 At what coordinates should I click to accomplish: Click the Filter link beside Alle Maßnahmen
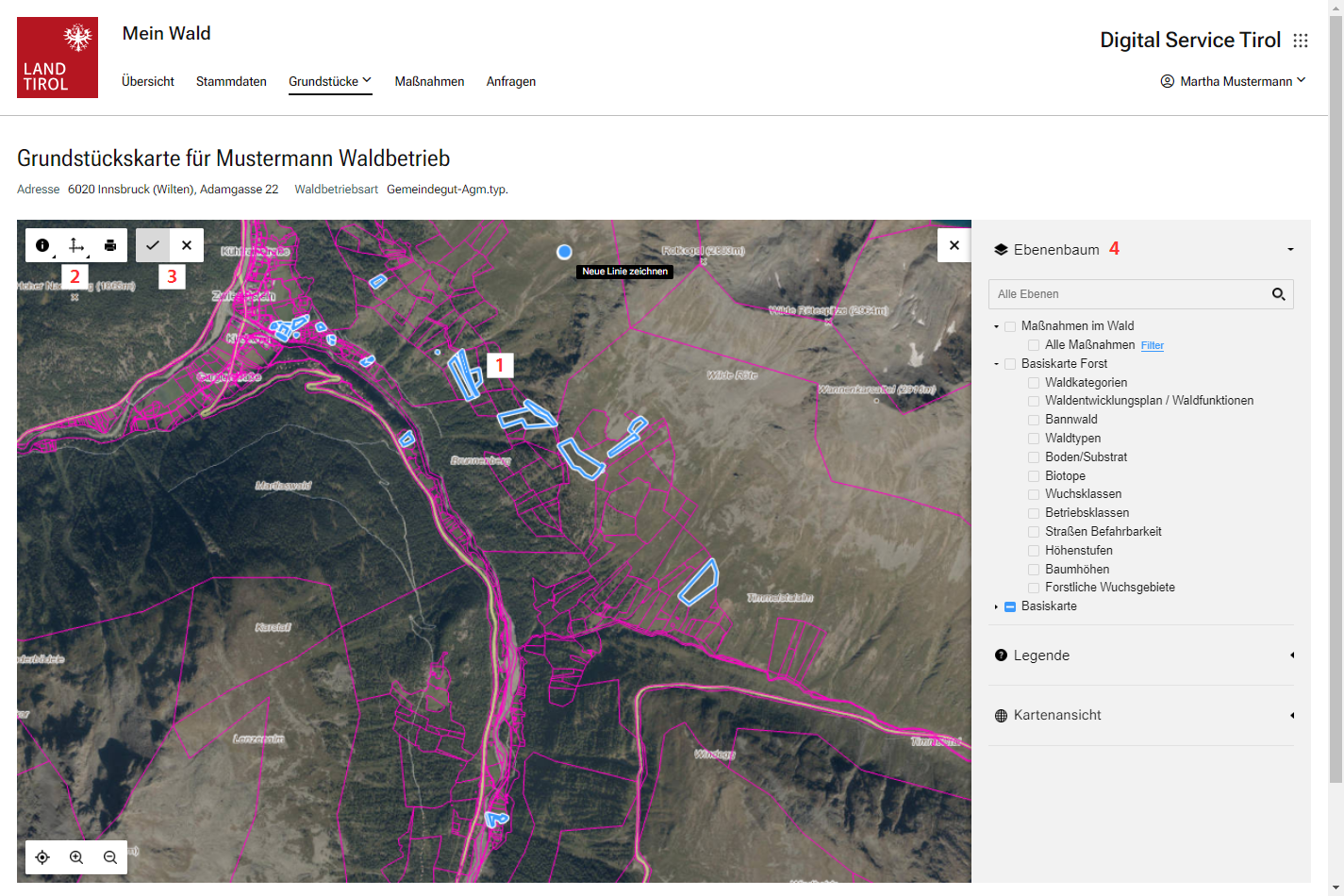coord(1152,346)
